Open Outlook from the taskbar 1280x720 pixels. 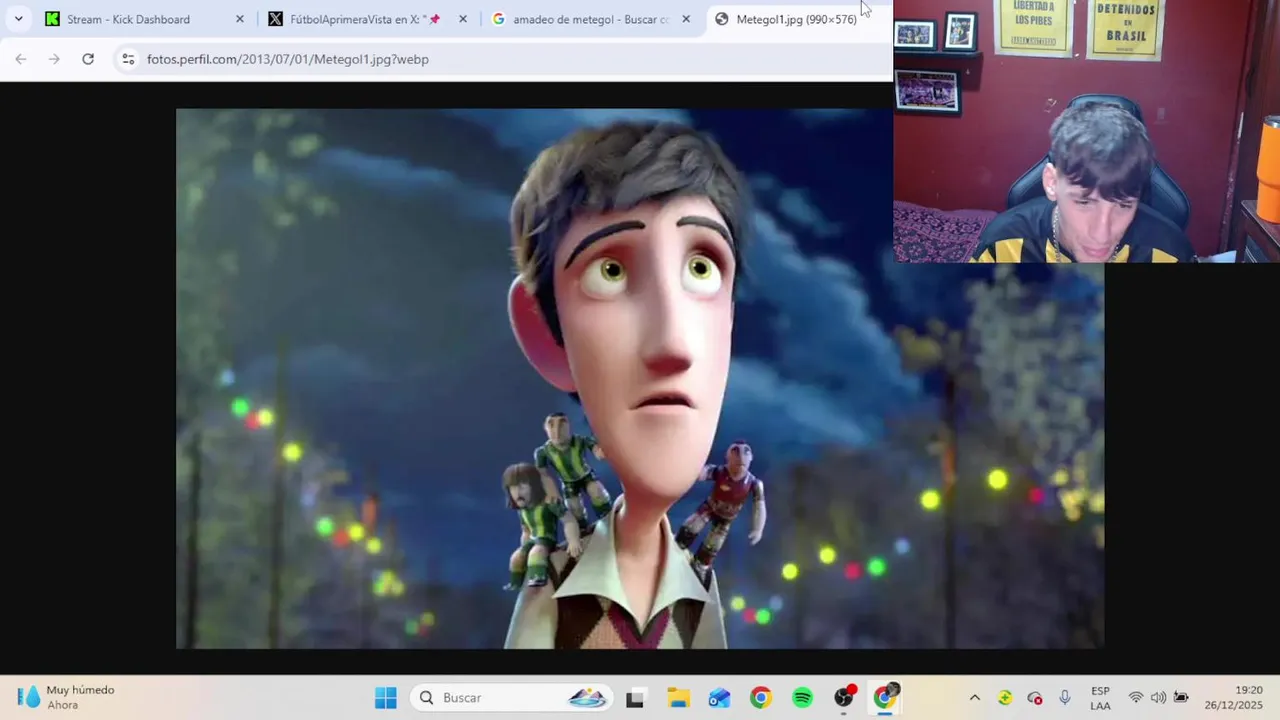[719, 698]
